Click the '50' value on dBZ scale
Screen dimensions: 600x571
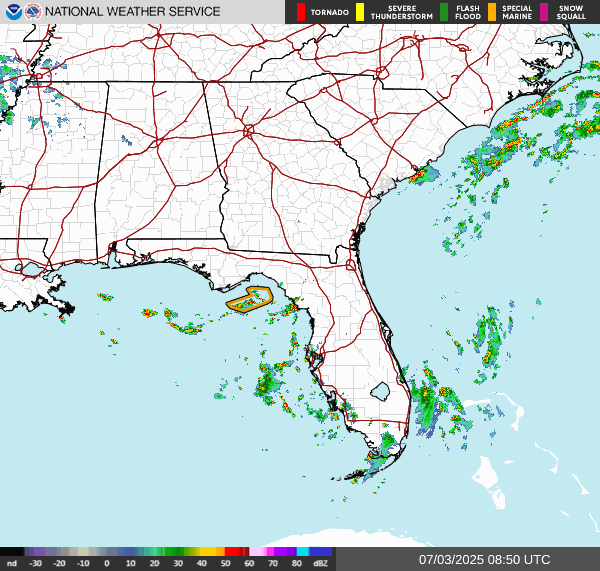click(x=225, y=563)
